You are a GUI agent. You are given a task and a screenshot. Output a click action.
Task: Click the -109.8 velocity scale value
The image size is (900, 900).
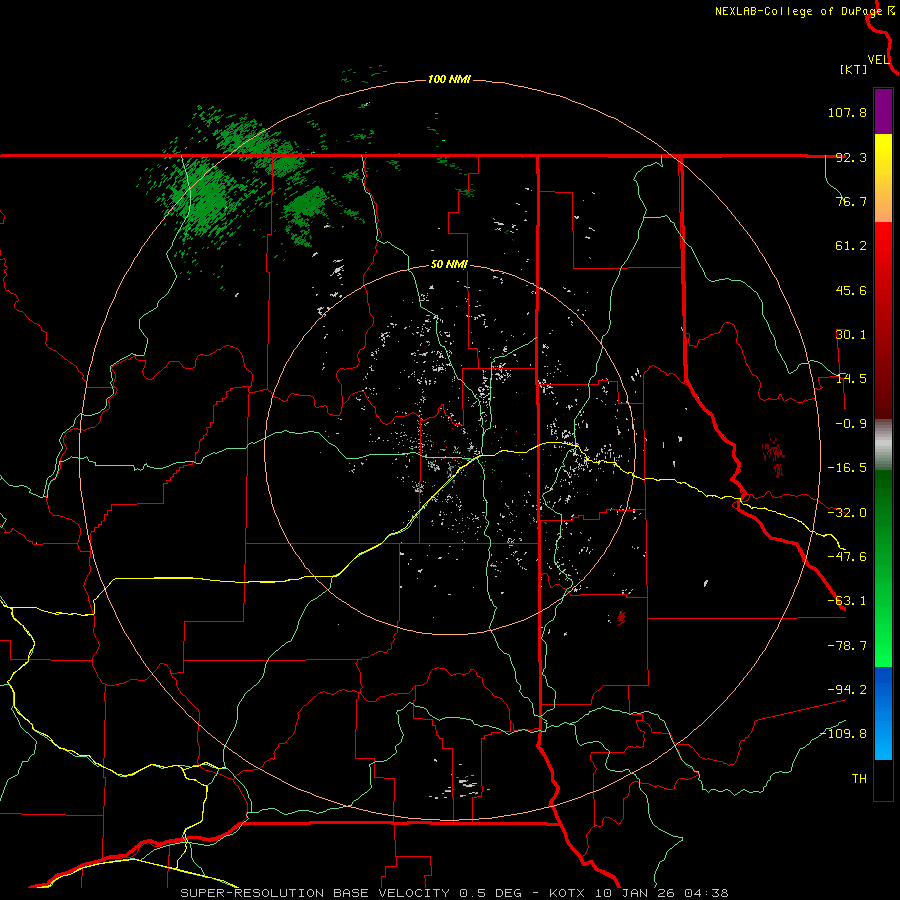[x=844, y=734]
